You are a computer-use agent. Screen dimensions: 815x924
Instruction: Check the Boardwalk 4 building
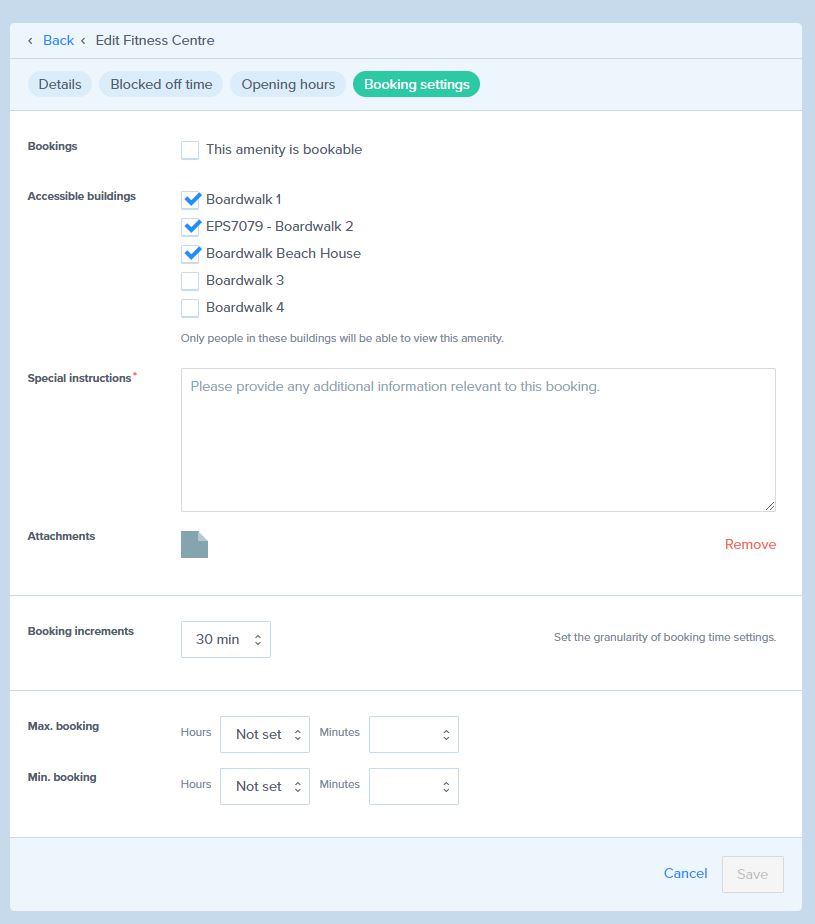point(190,308)
